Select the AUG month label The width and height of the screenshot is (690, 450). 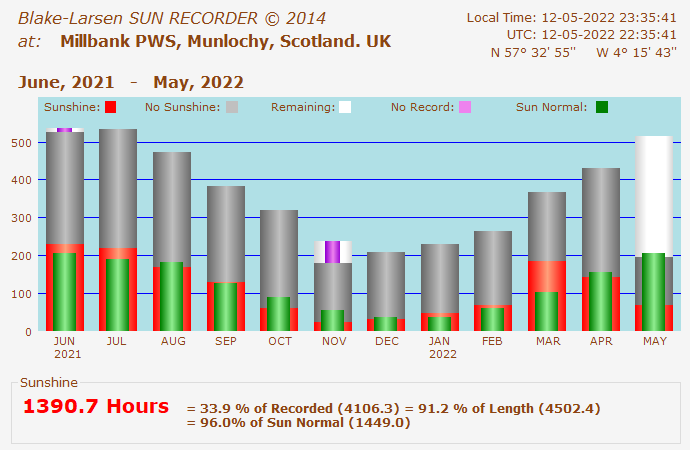click(173, 341)
